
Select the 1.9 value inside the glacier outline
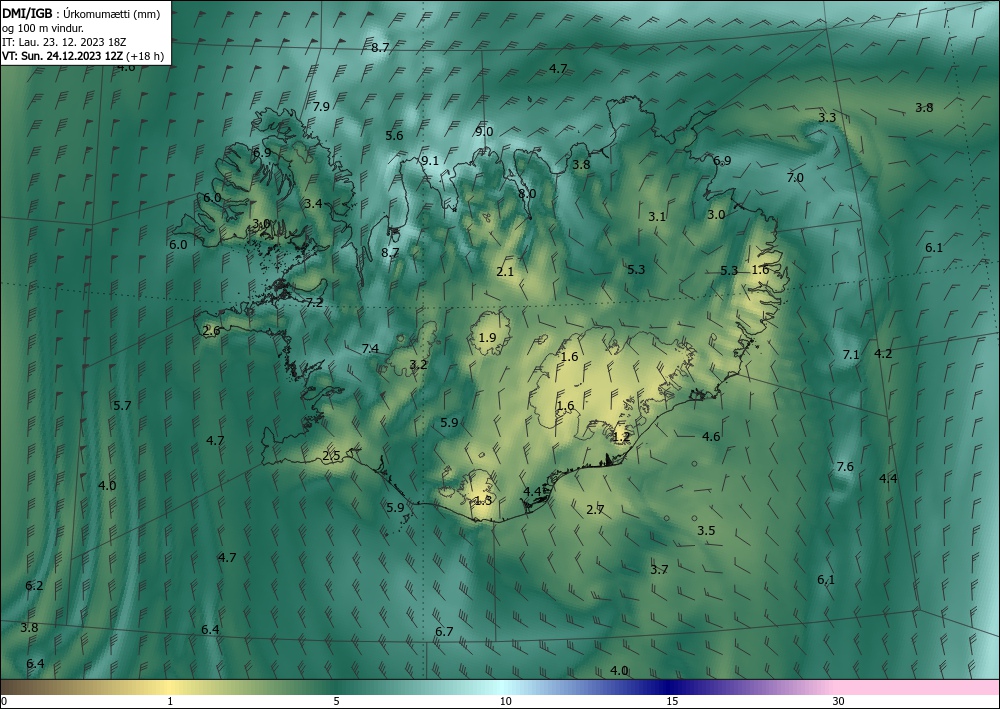(487, 337)
